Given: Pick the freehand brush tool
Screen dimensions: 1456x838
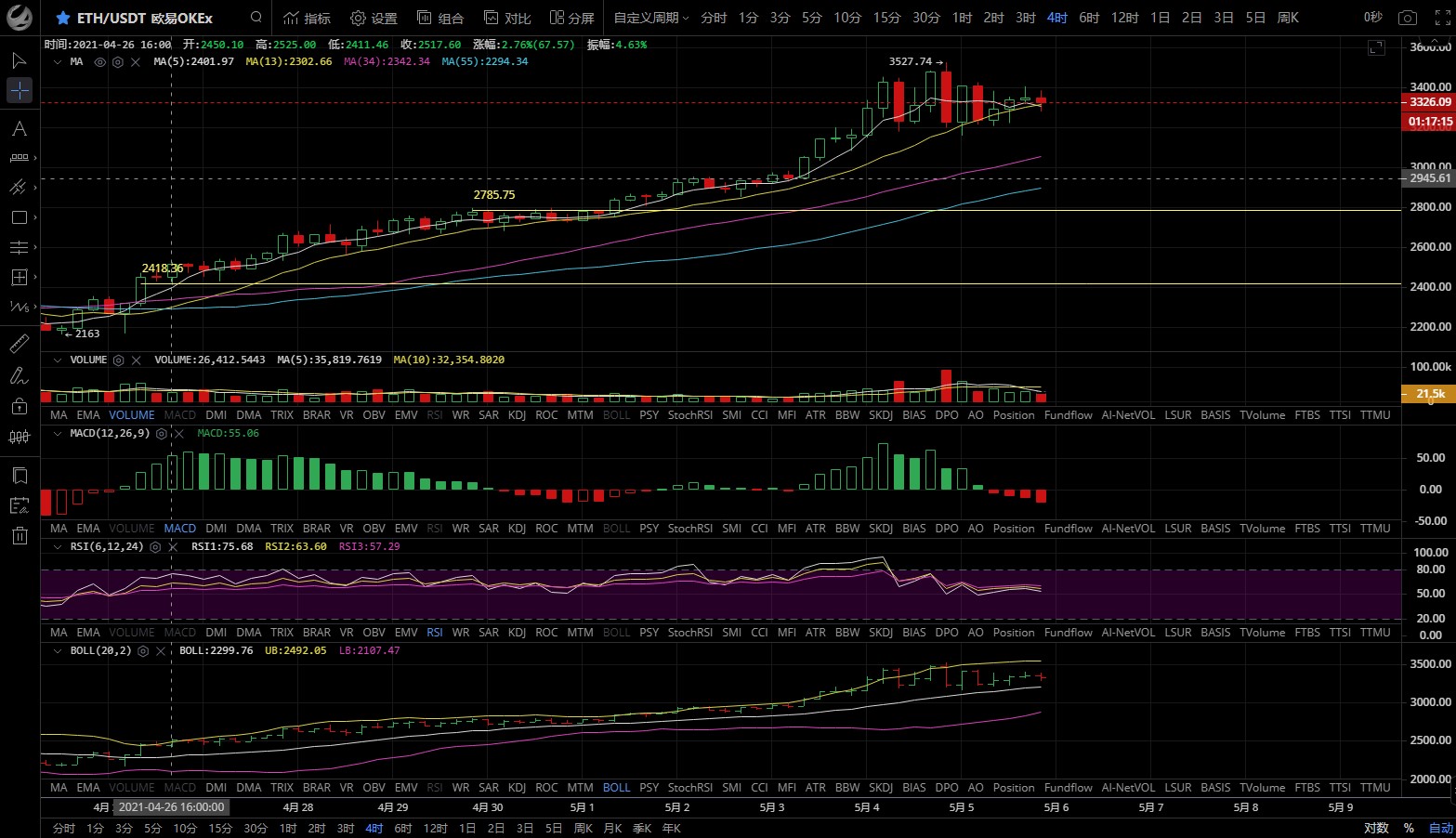Looking at the screenshot, I should pos(20,375).
